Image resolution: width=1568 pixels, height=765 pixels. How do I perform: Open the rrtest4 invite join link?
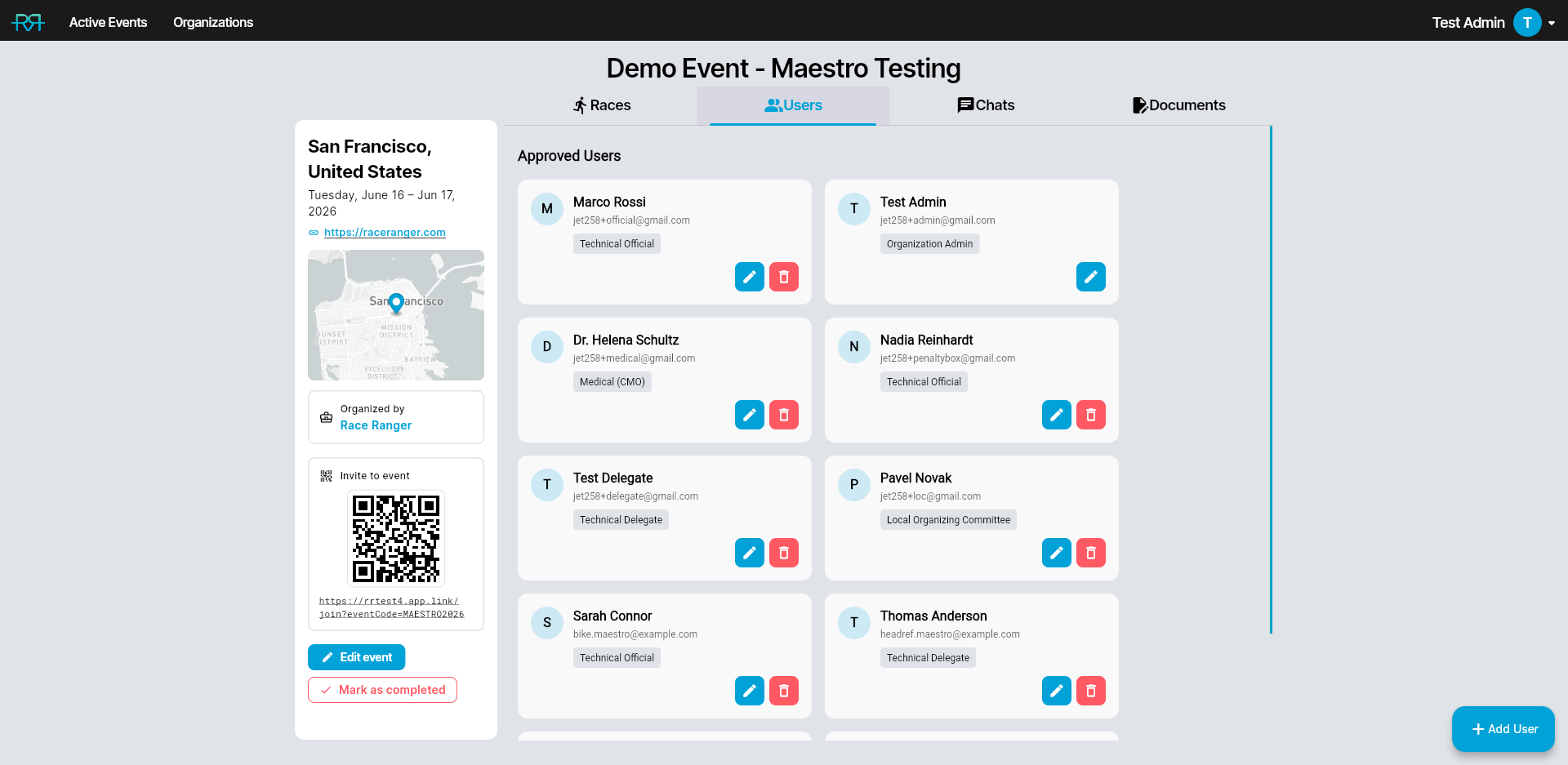pyautogui.click(x=391, y=607)
